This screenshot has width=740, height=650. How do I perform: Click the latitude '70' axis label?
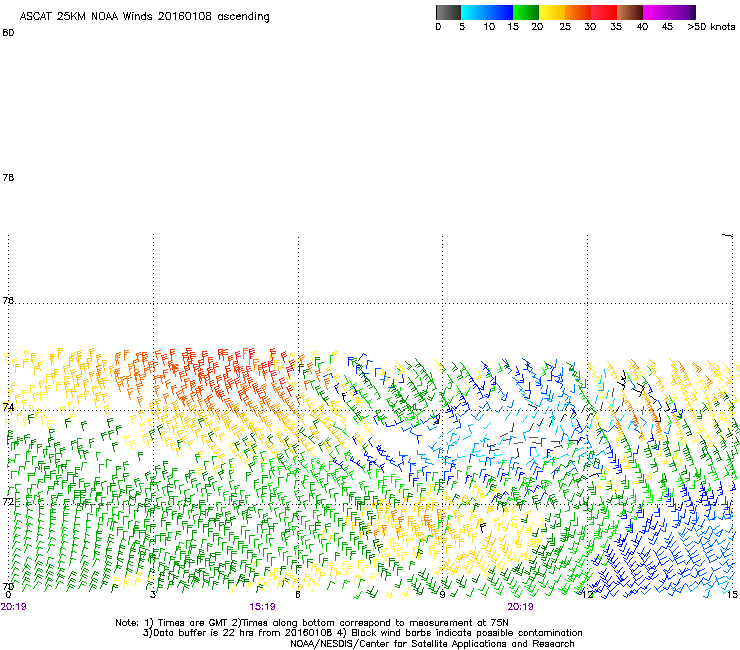(8, 587)
